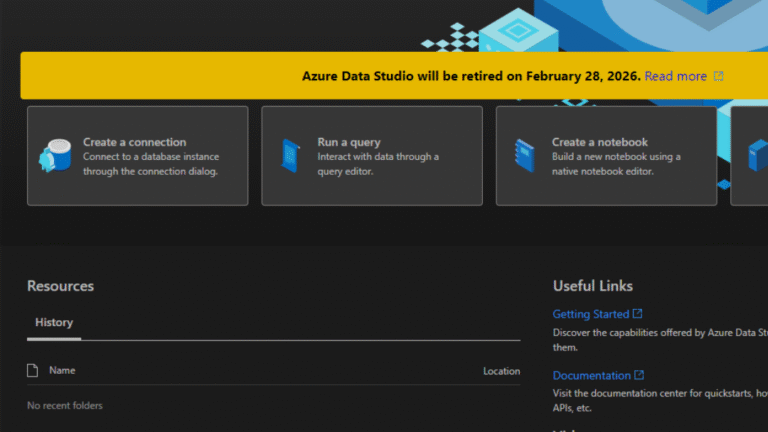Click the No recent folders text

[65, 406]
